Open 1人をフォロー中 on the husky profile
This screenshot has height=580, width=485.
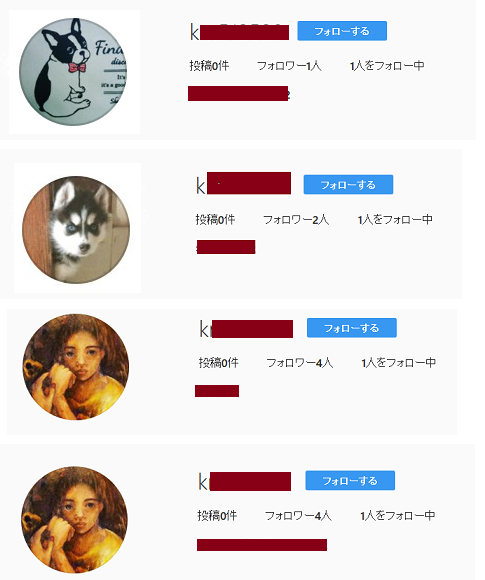pyautogui.click(x=395, y=220)
